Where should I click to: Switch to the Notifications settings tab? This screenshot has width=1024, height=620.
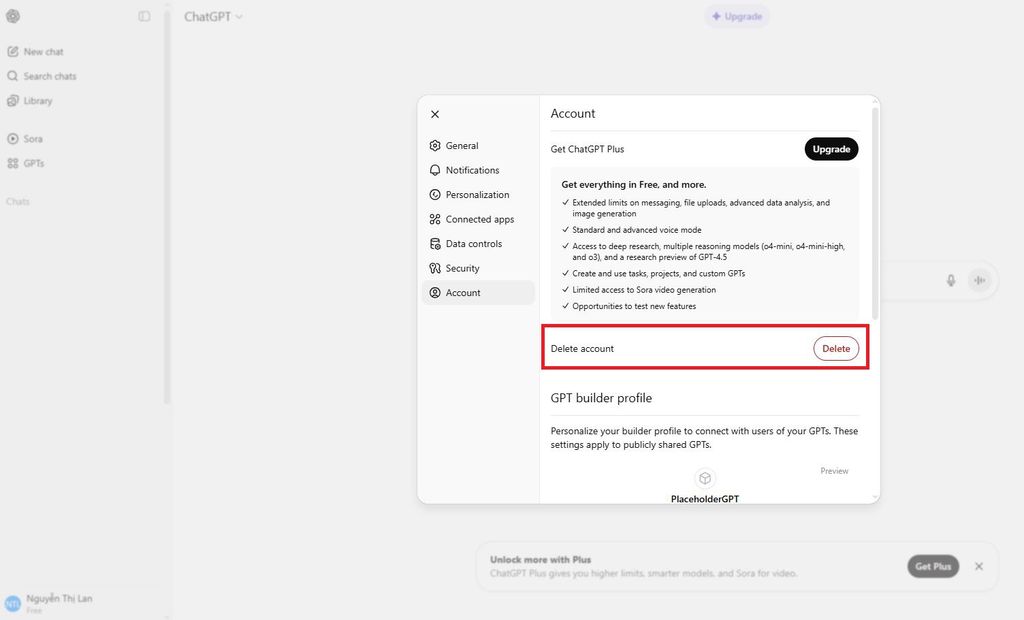pos(472,170)
